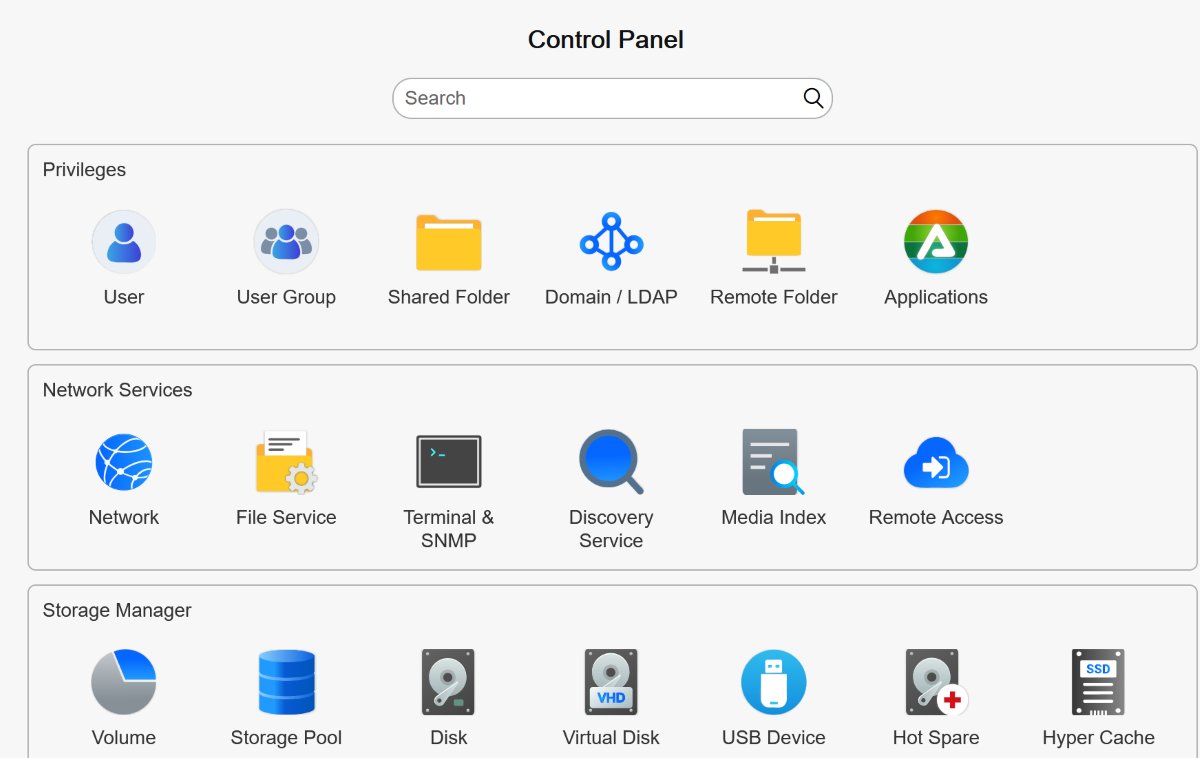Viewport: 1200px width, 758px height.
Task: Open Volume in Storage Manager
Action: [124, 682]
